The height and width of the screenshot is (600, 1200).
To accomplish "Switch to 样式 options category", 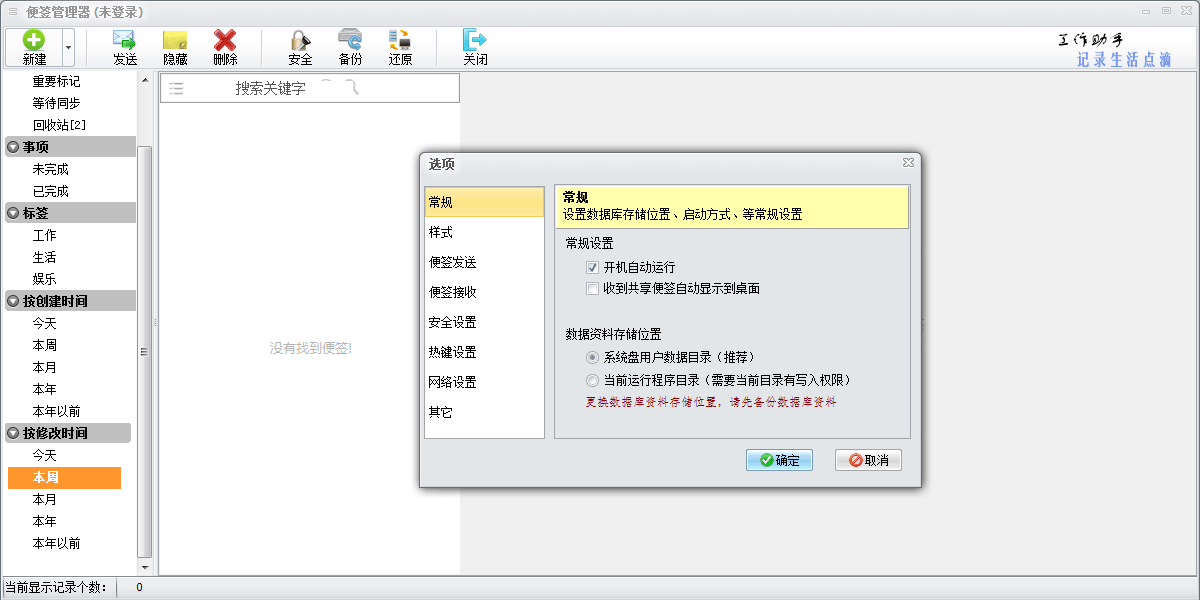I will 441,232.
